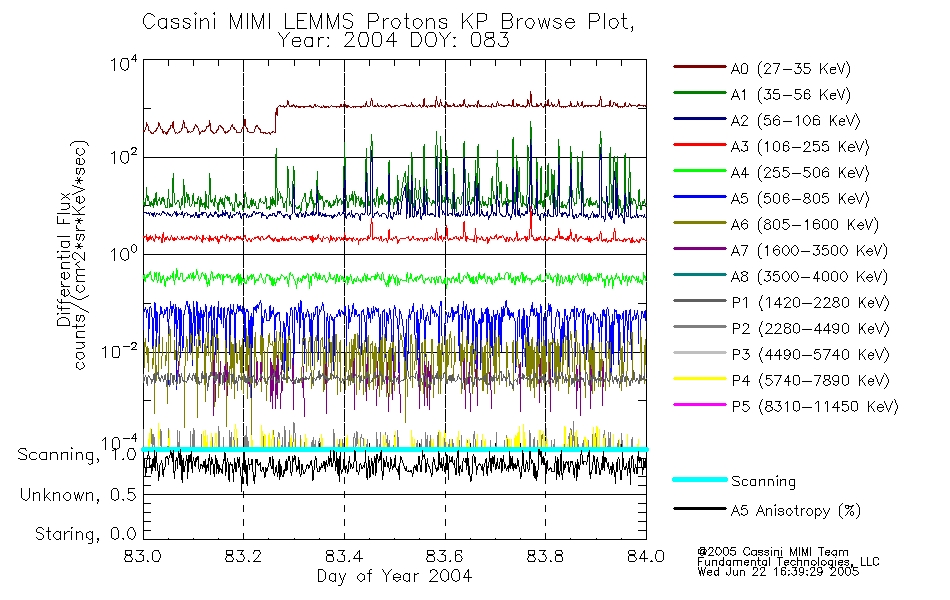Click the 83.6 x-axis tick label

click(445, 556)
